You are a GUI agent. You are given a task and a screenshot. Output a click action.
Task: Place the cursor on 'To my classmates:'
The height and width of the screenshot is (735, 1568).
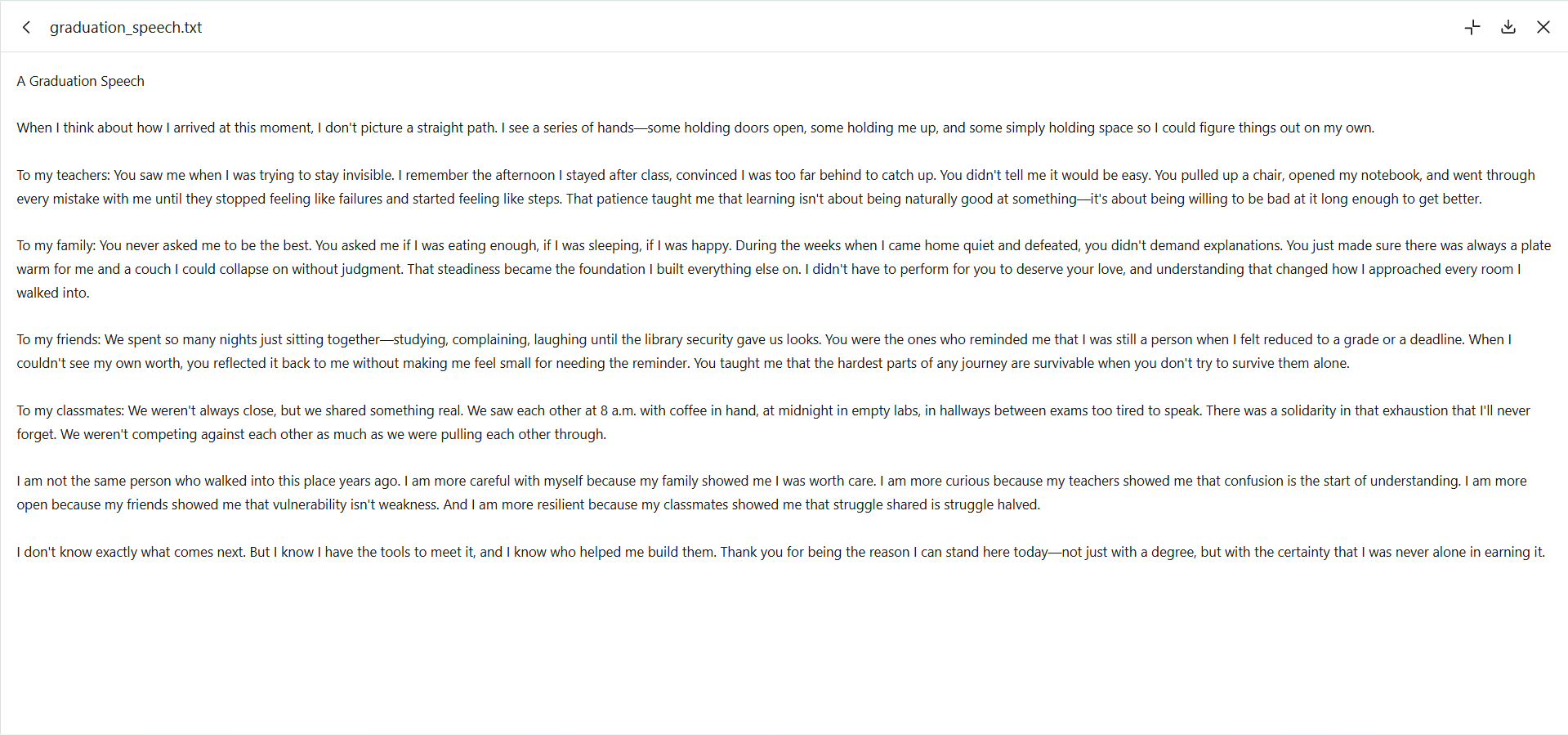click(x=71, y=410)
